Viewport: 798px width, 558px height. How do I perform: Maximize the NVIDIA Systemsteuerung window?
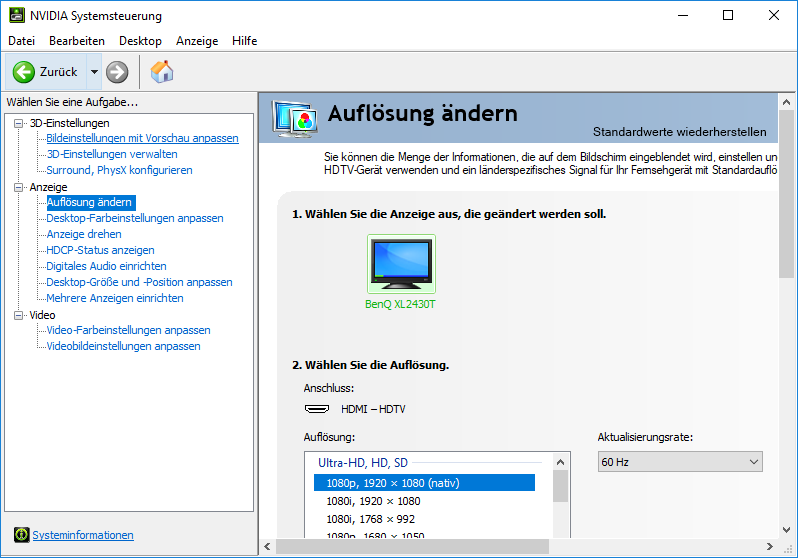(x=728, y=15)
